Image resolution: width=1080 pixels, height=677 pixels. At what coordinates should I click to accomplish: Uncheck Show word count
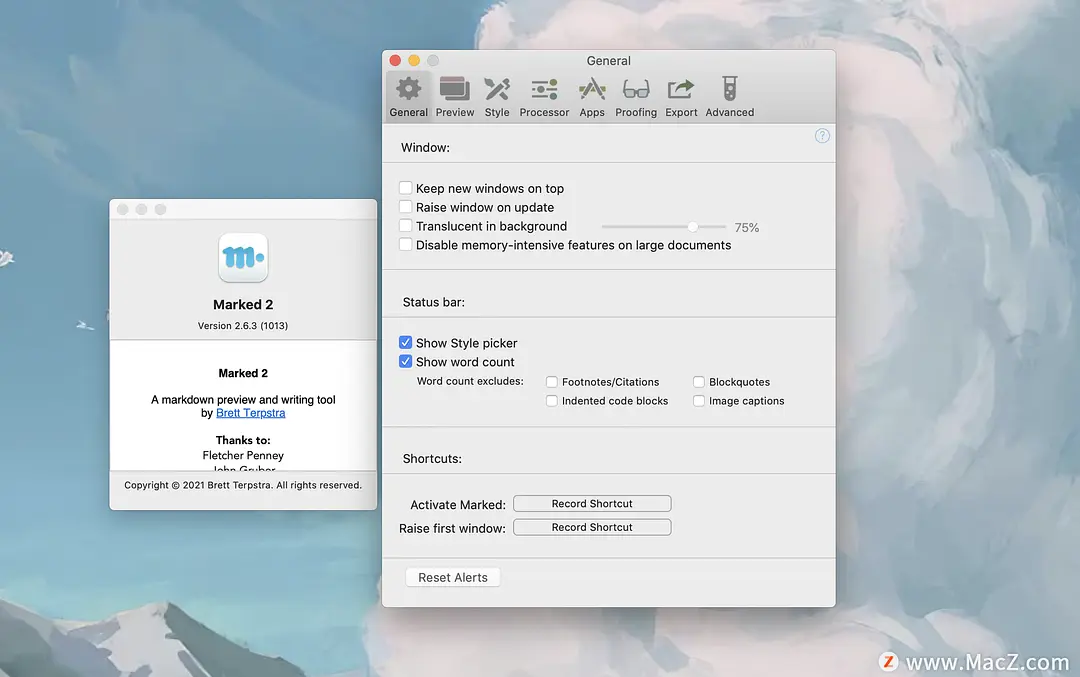[406, 361]
